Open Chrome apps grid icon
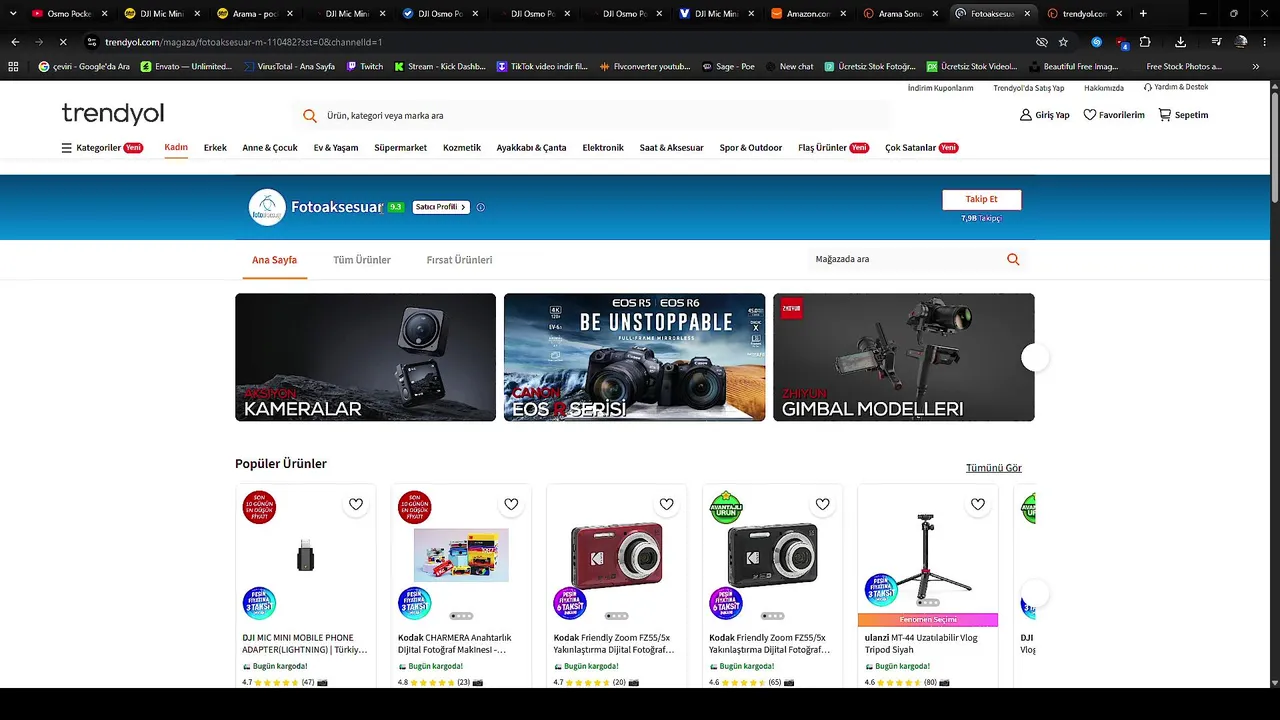 (13, 66)
